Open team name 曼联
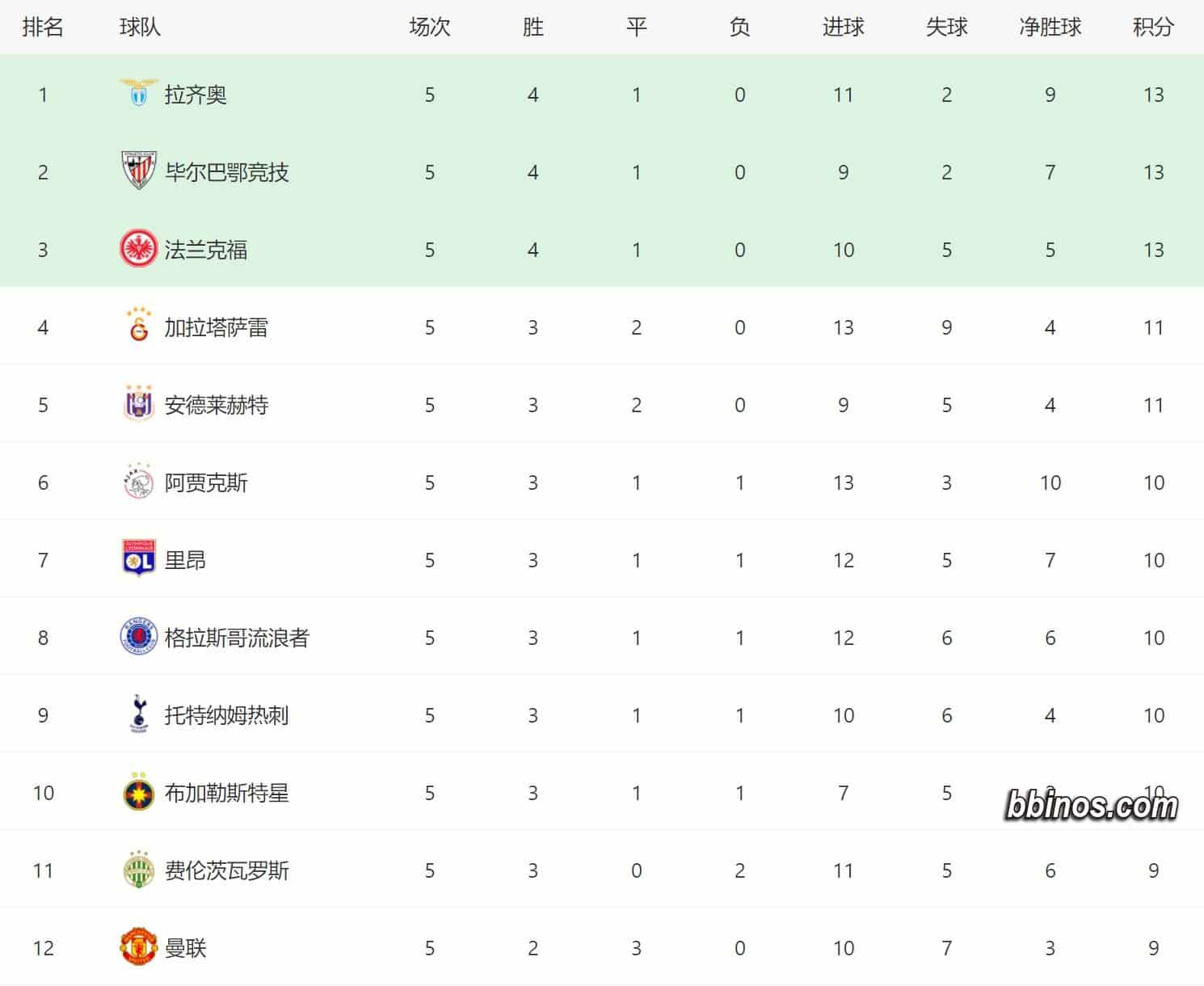Viewport: 1204px width, 986px height. coord(186,948)
